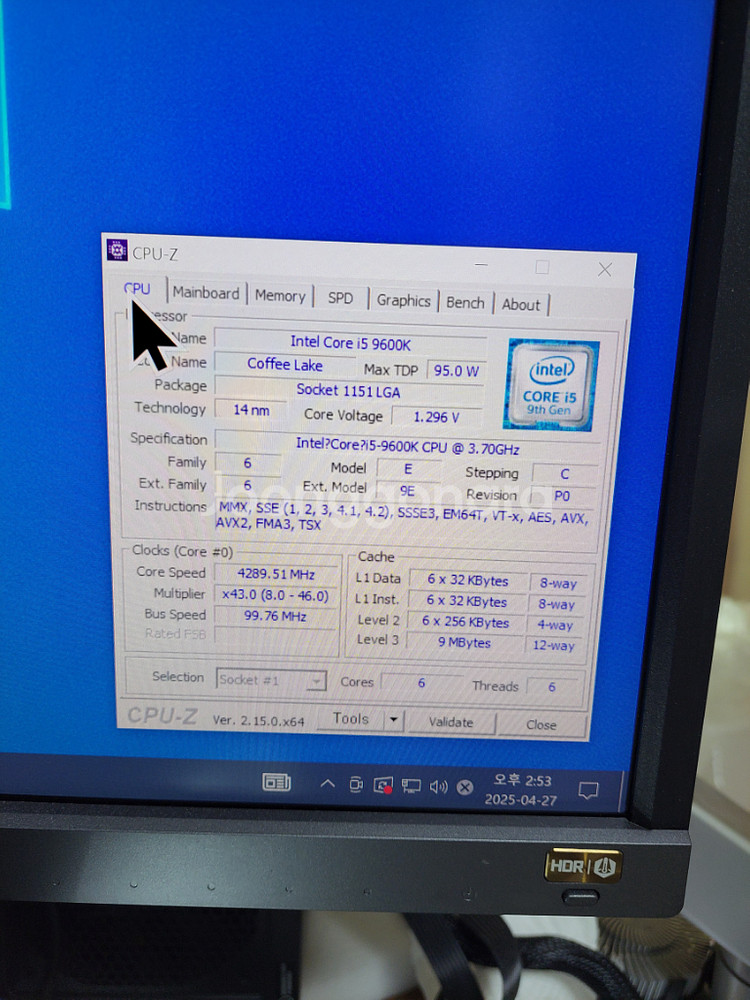This screenshot has height=1000, width=750.
Task: Click the circled X tray icon
Action: (x=465, y=788)
